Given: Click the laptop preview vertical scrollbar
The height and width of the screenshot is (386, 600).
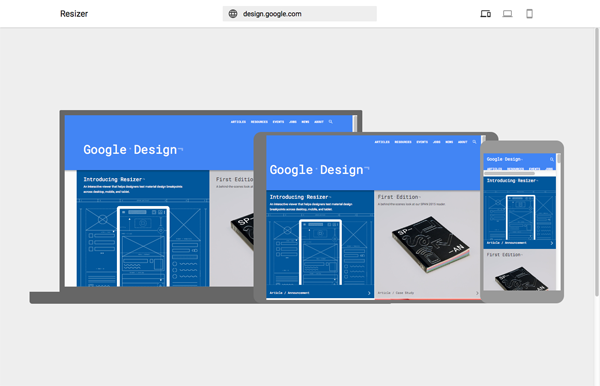Looking at the screenshot, I should (x=355, y=123).
